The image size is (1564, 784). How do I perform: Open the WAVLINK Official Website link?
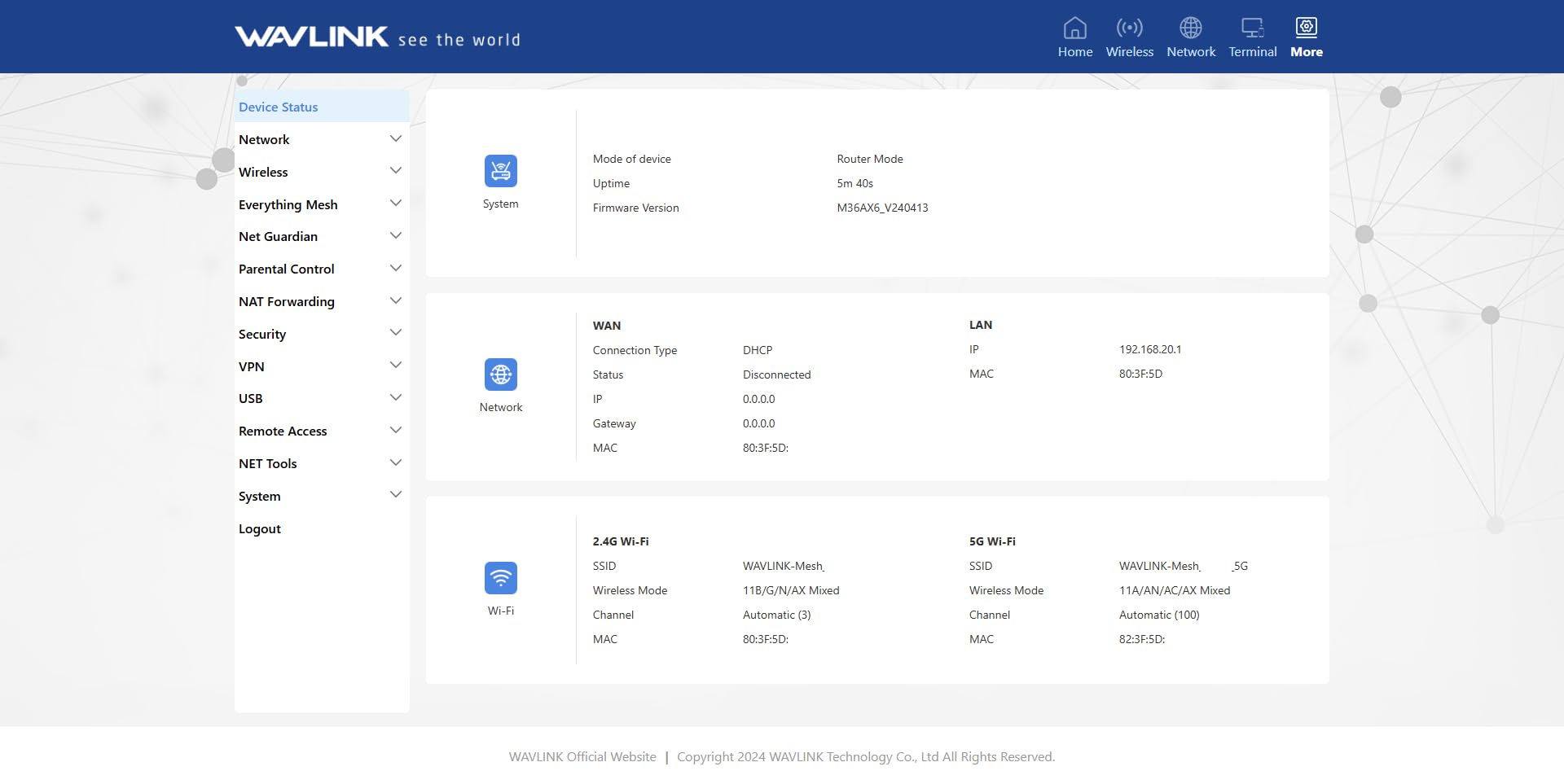[x=582, y=756]
